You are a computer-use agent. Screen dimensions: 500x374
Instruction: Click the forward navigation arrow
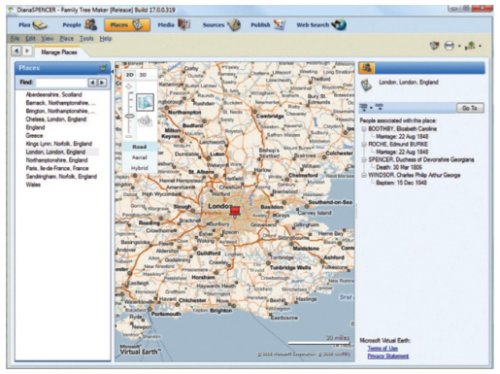pos(27,51)
